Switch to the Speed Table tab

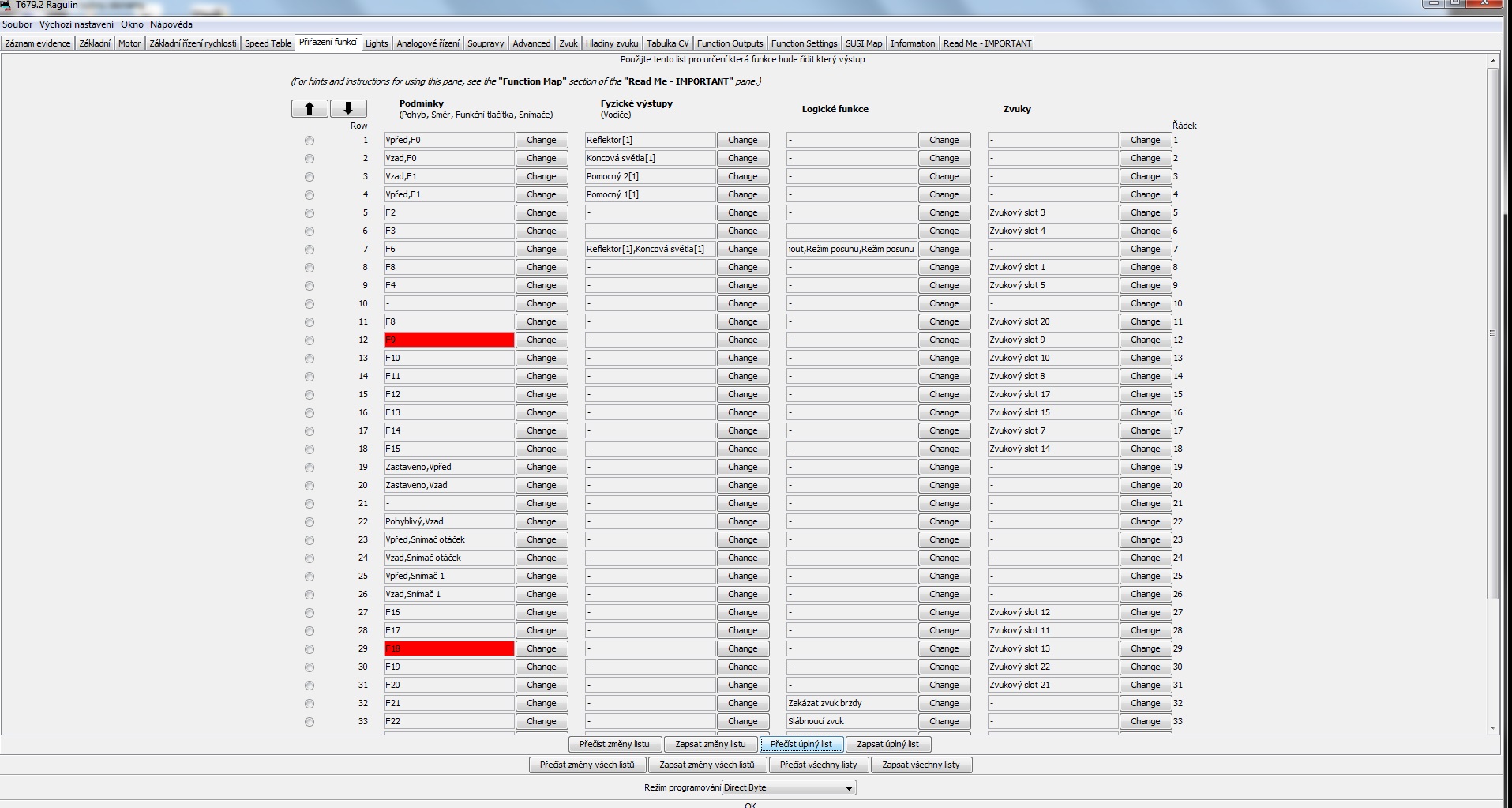coord(268,43)
